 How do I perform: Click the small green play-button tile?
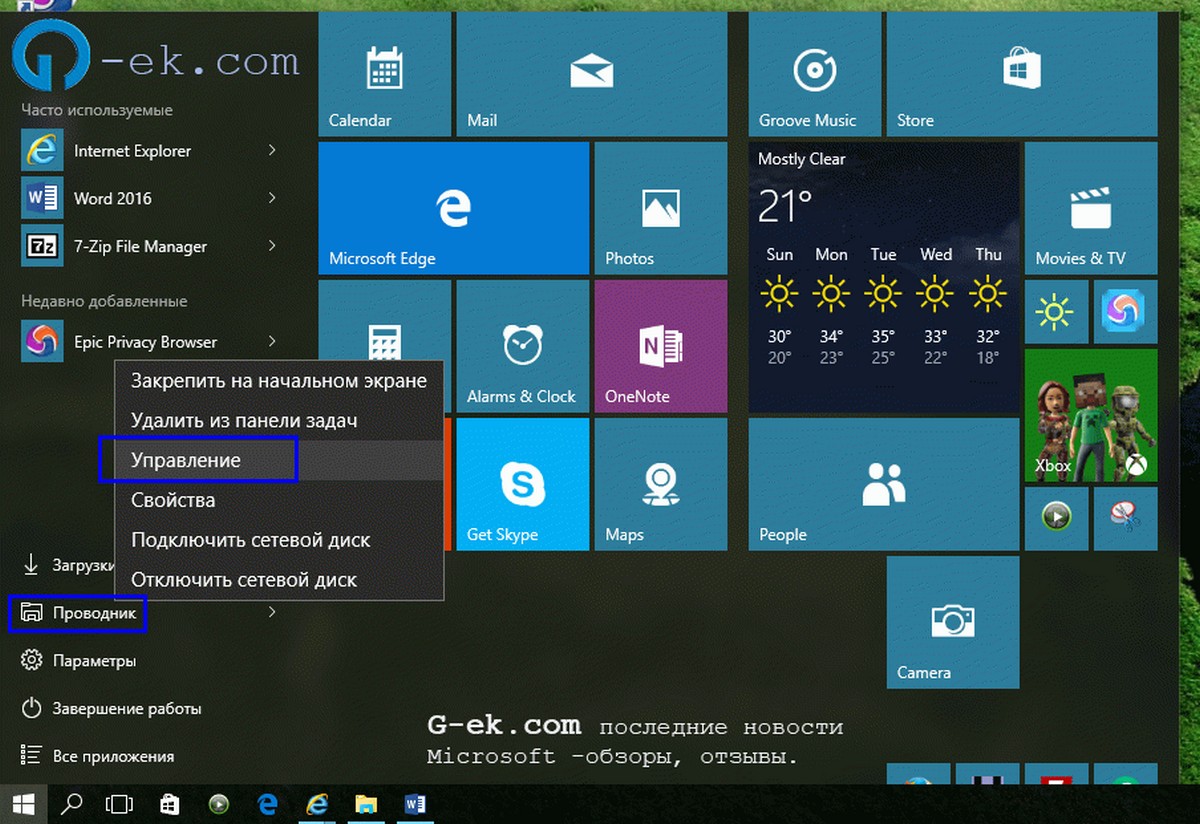pos(1056,518)
